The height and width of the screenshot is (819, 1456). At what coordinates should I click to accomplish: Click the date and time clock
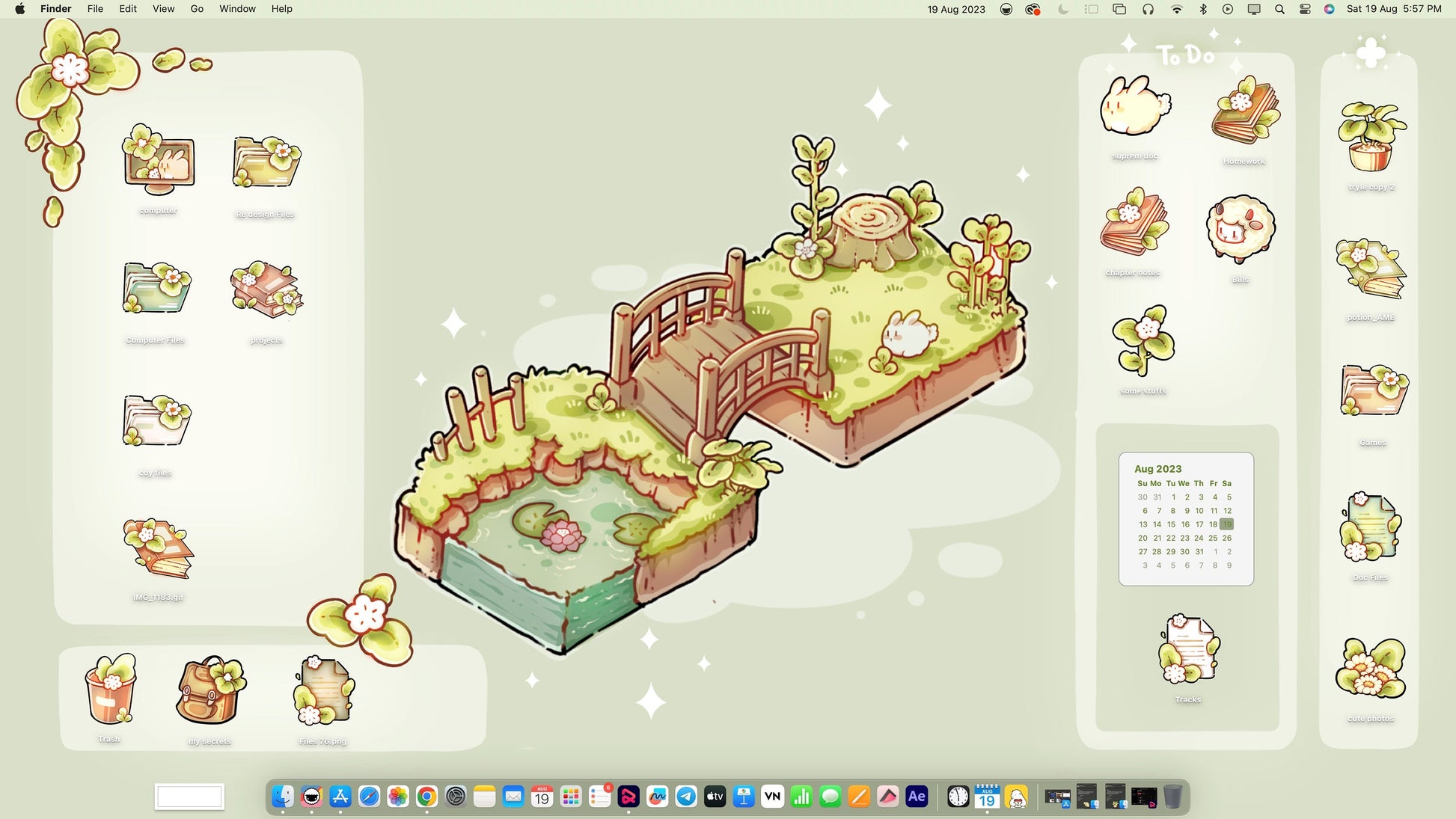tap(1393, 9)
